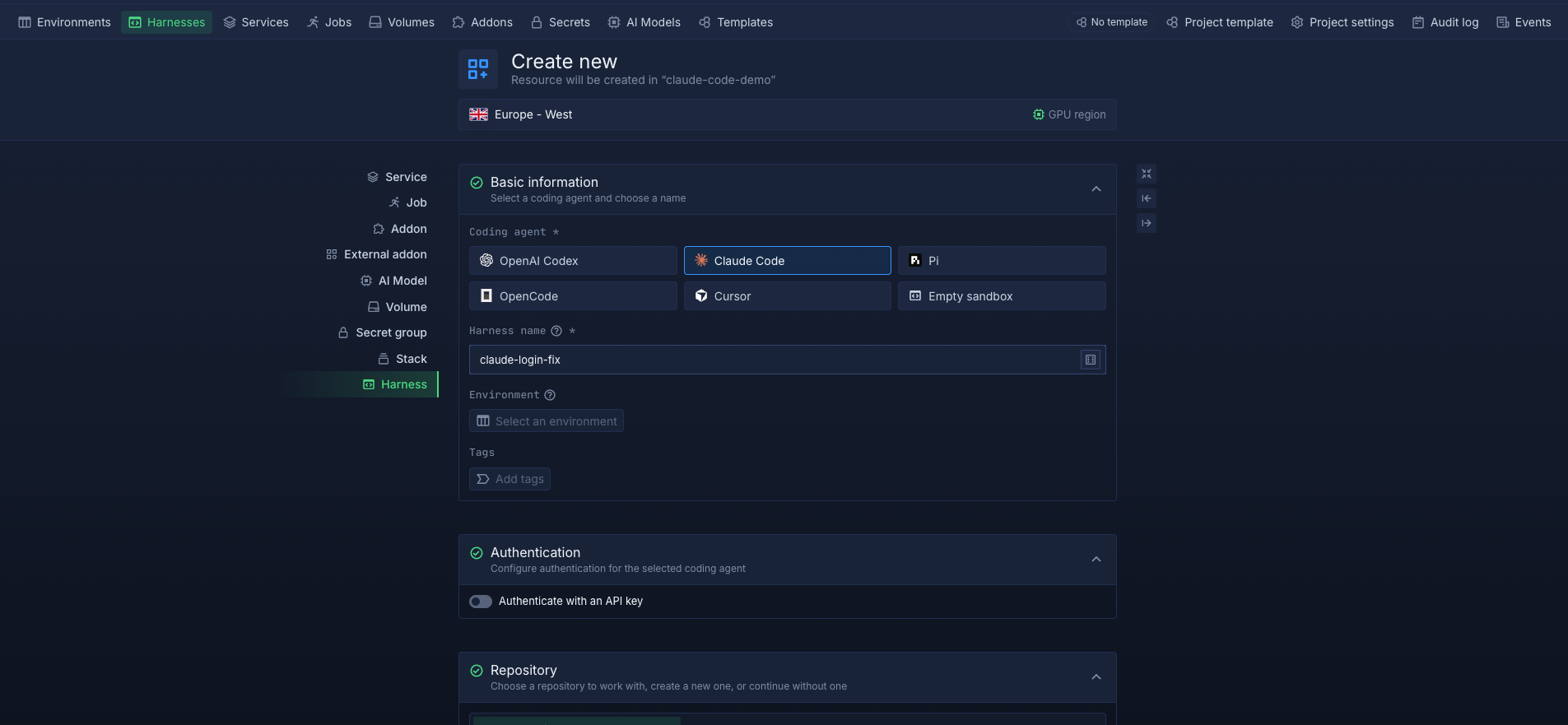Image resolution: width=1568 pixels, height=725 pixels.
Task: Go to the Templates tab
Action: click(736, 22)
